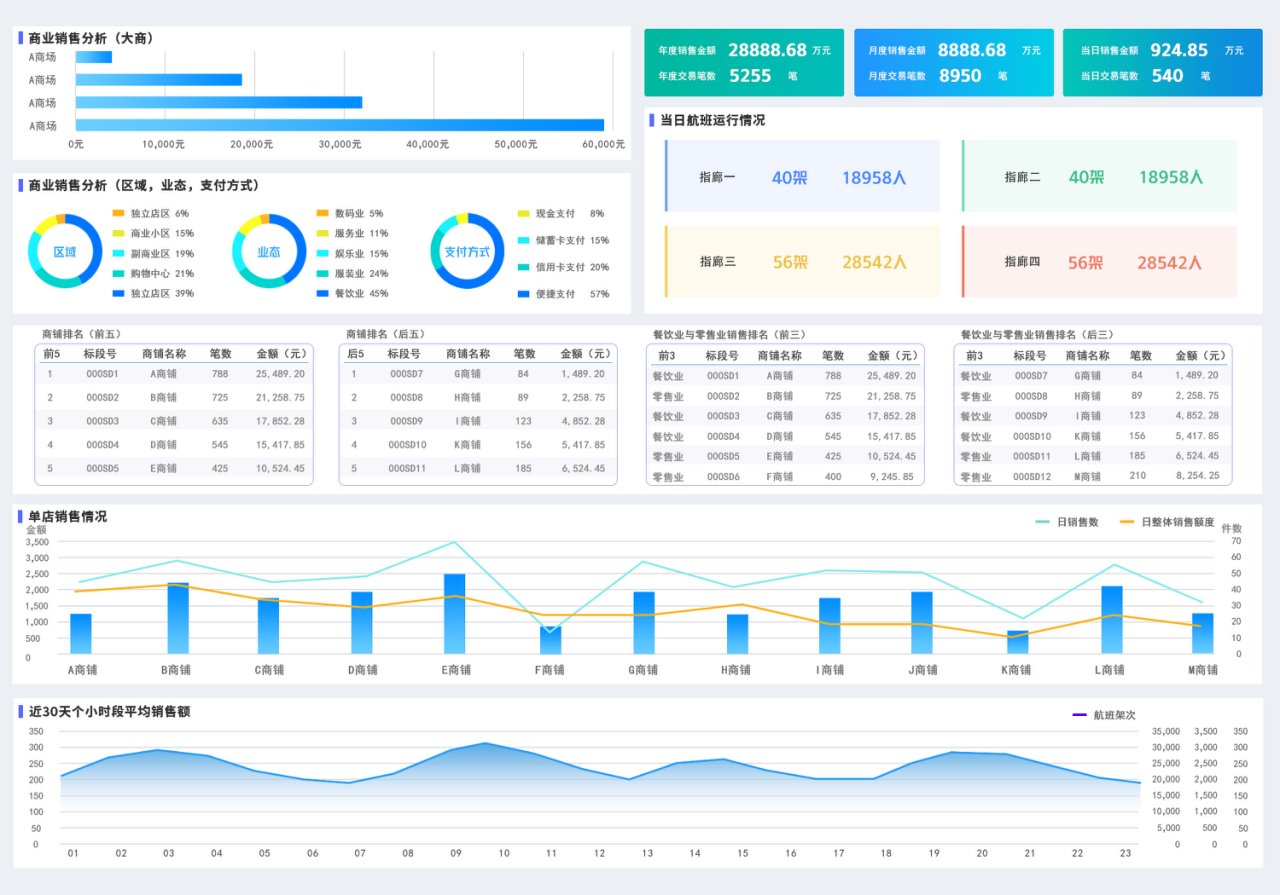Toggle the 航班架次 legend item
The image size is (1280, 895).
click(1103, 715)
